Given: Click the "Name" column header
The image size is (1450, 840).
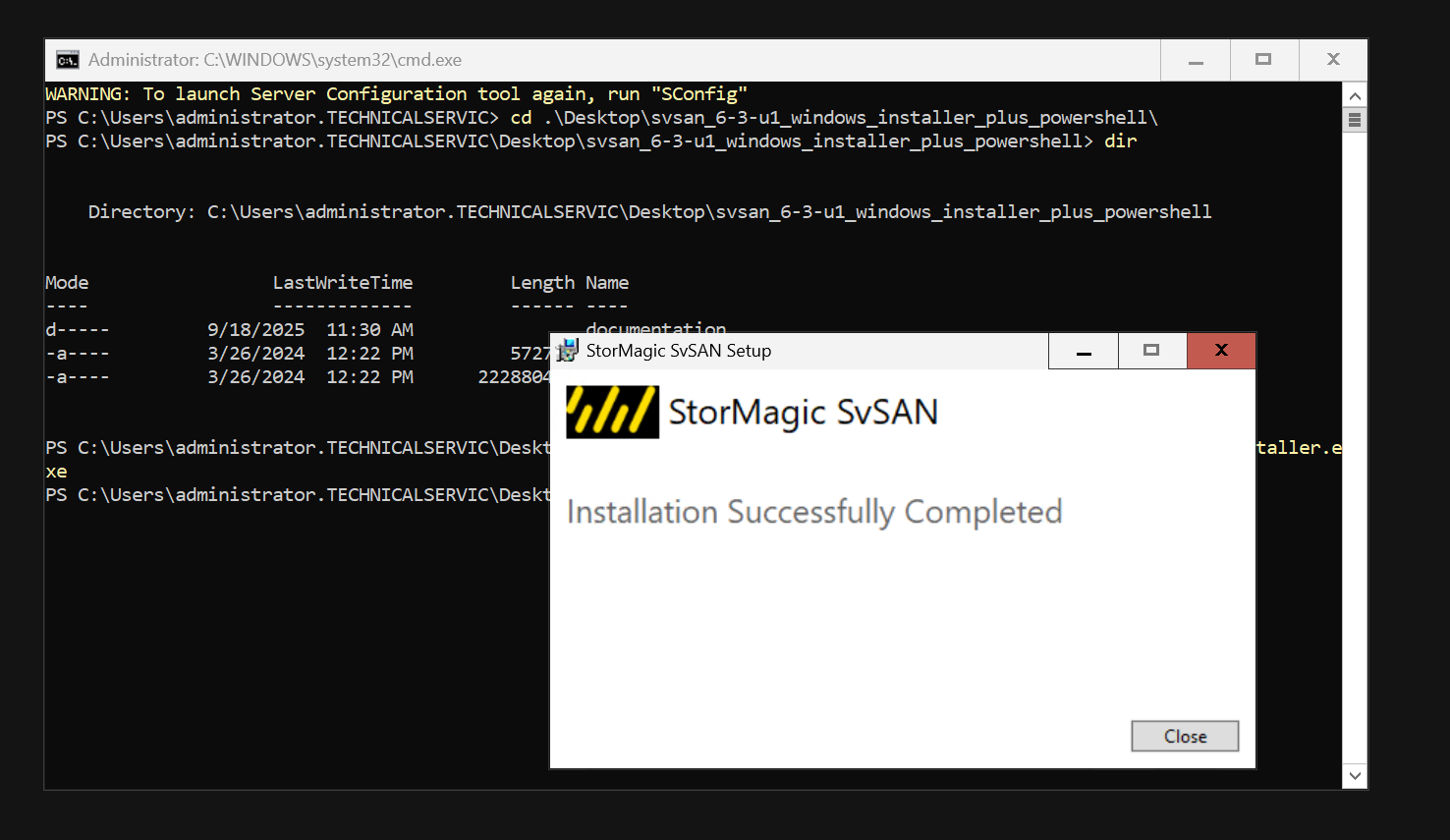Looking at the screenshot, I should pyautogui.click(x=607, y=283).
